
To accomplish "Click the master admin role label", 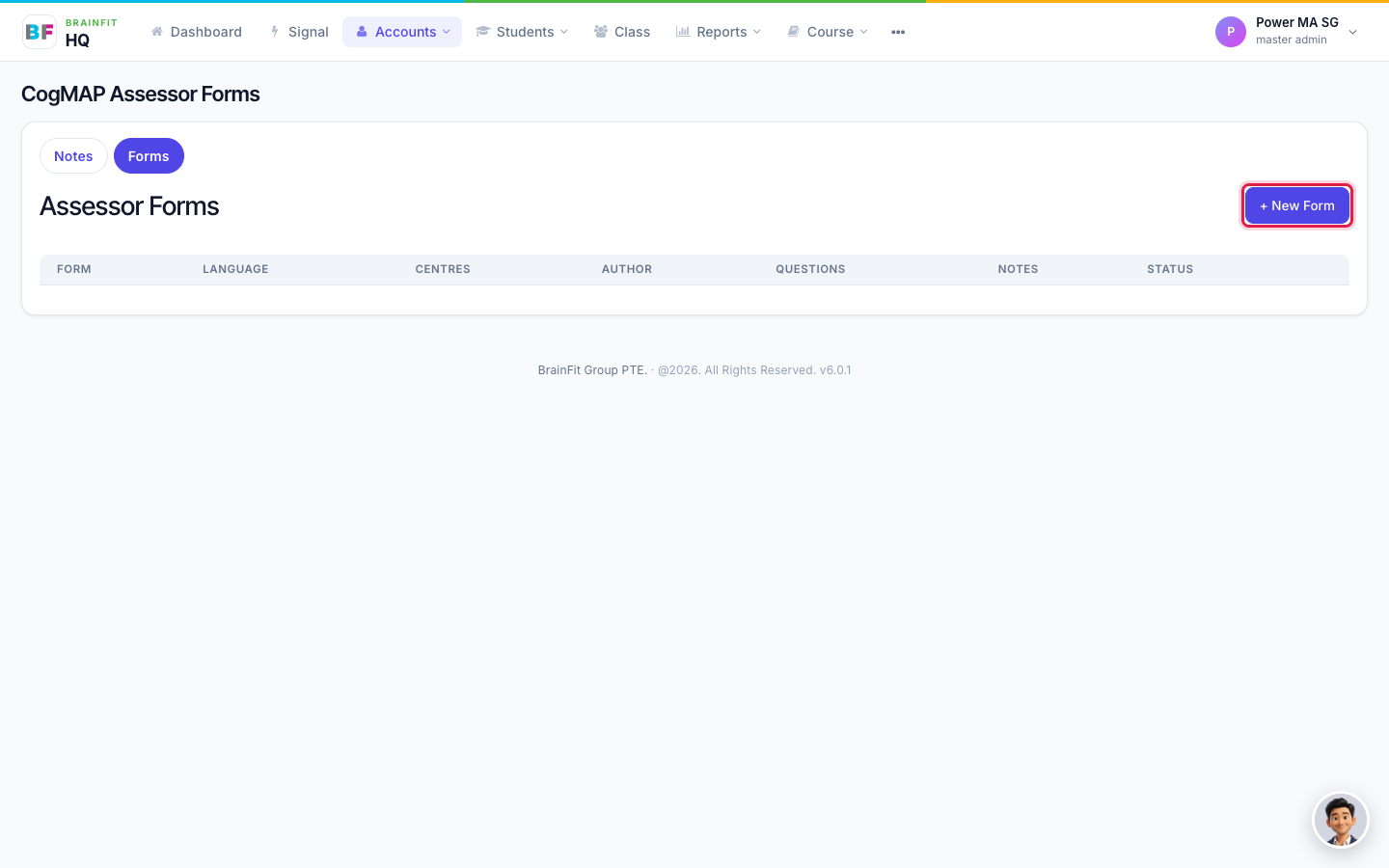I will click(1292, 40).
